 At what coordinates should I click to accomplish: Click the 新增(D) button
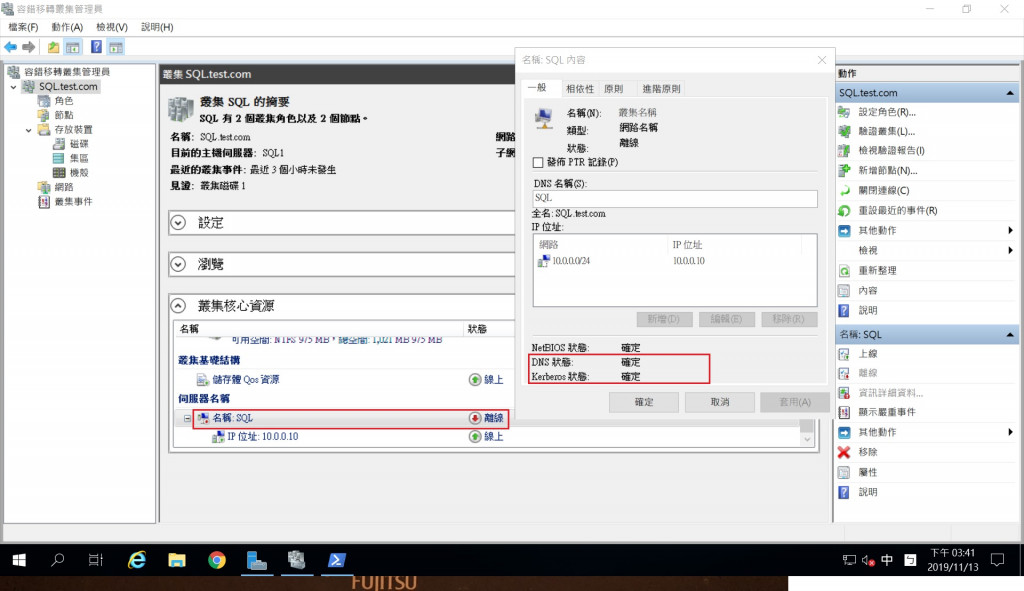(x=664, y=319)
